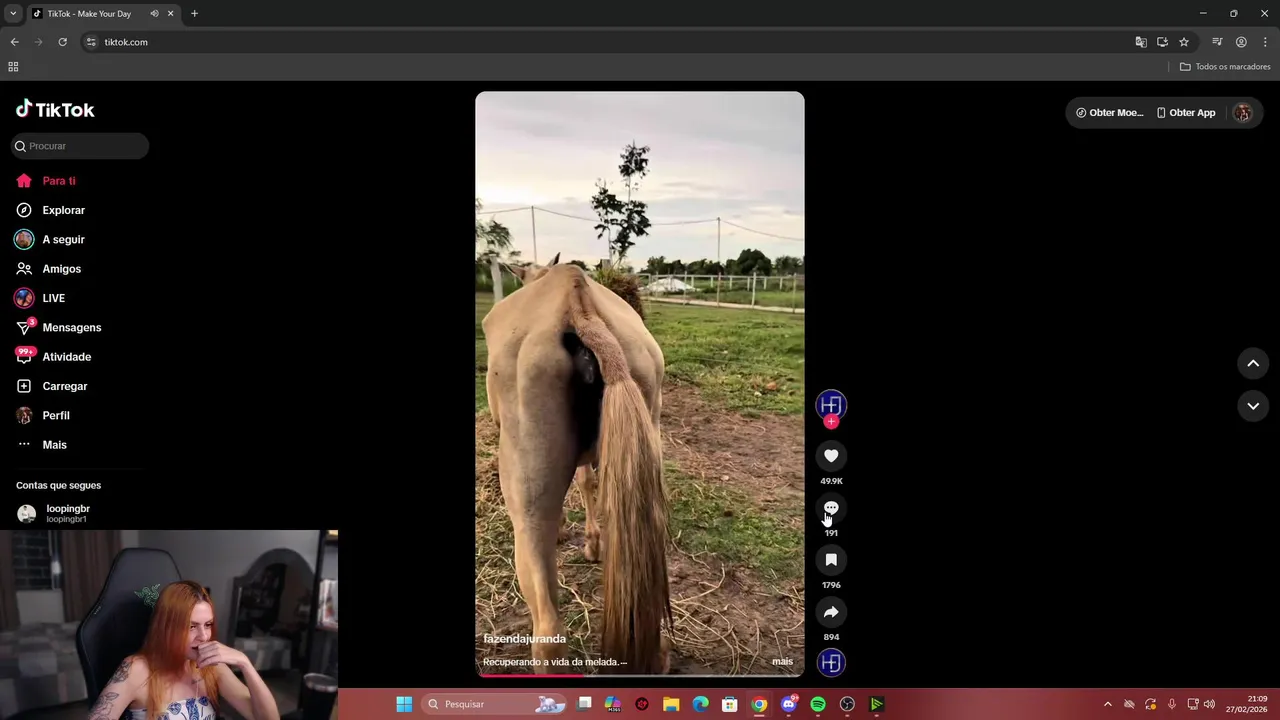1280x720 pixels.
Task: Open Chrome three-dot menu
Action: [x=1266, y=42]
